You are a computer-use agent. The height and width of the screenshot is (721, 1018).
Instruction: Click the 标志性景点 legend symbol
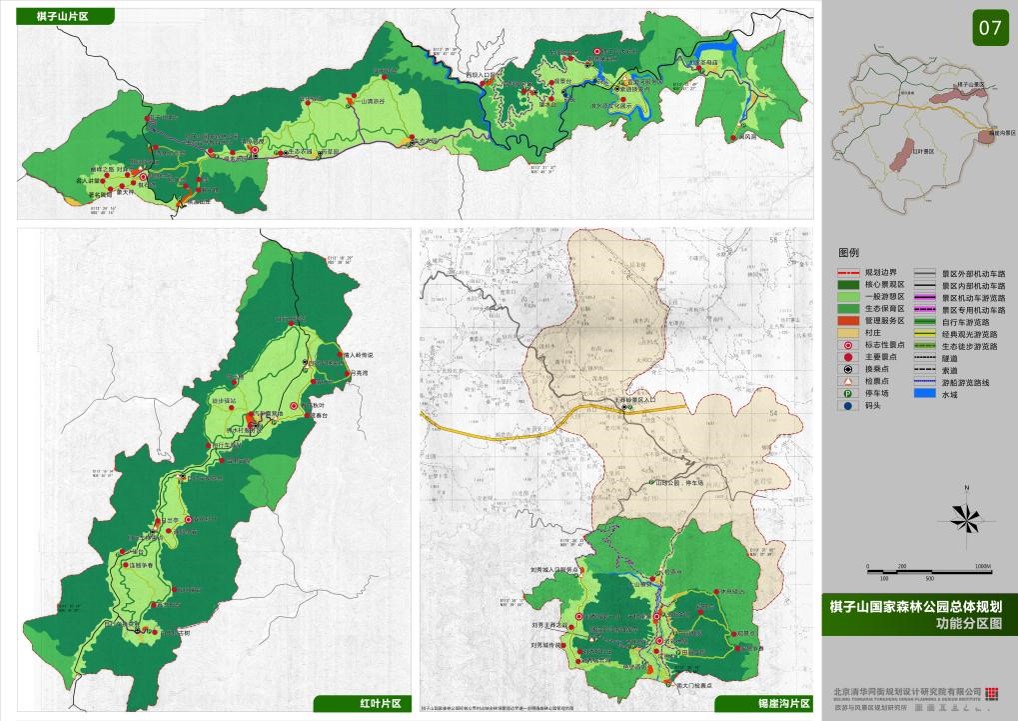pos(848,344)
